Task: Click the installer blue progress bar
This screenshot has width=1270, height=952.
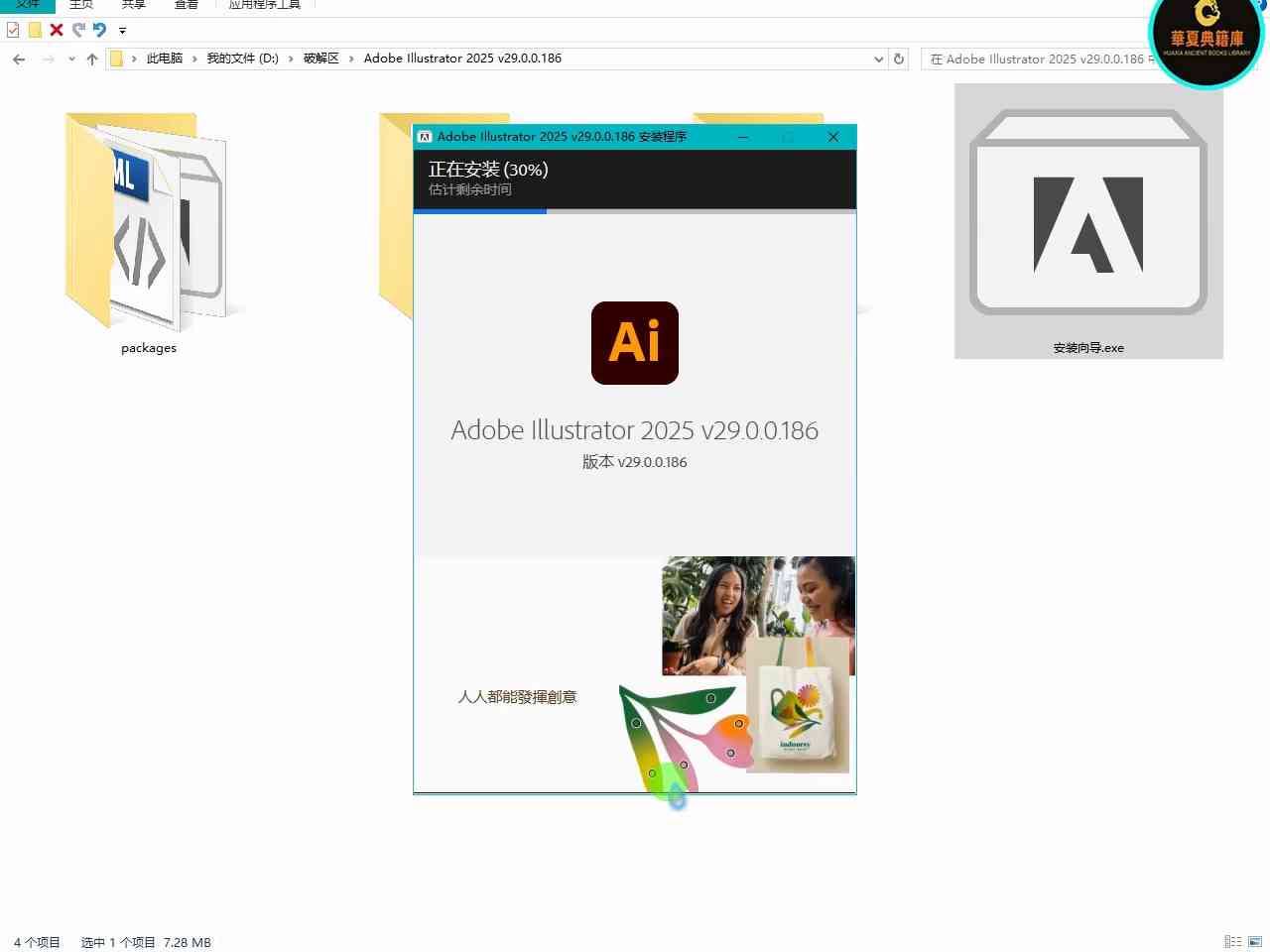Action: 480,211
